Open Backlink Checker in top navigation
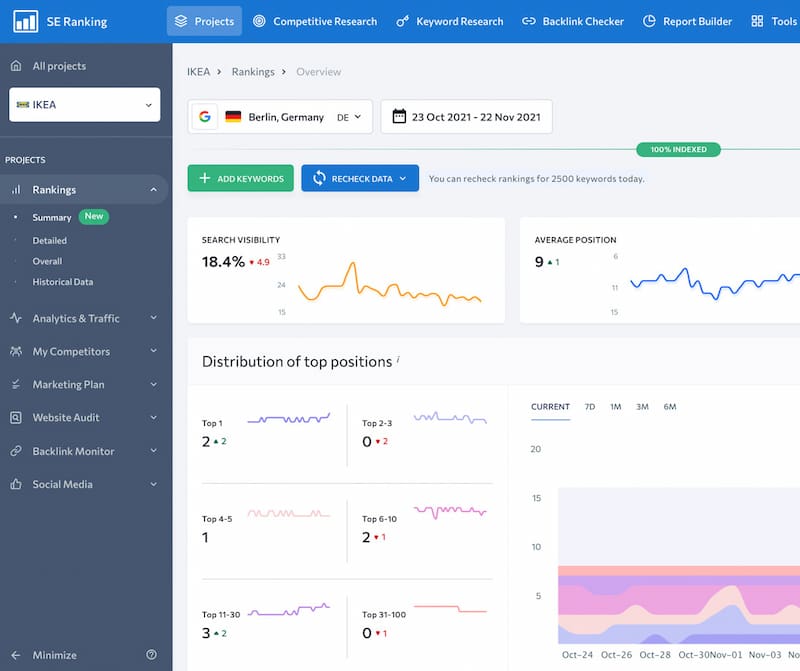 pyautogui.click(x=572, y=21)
